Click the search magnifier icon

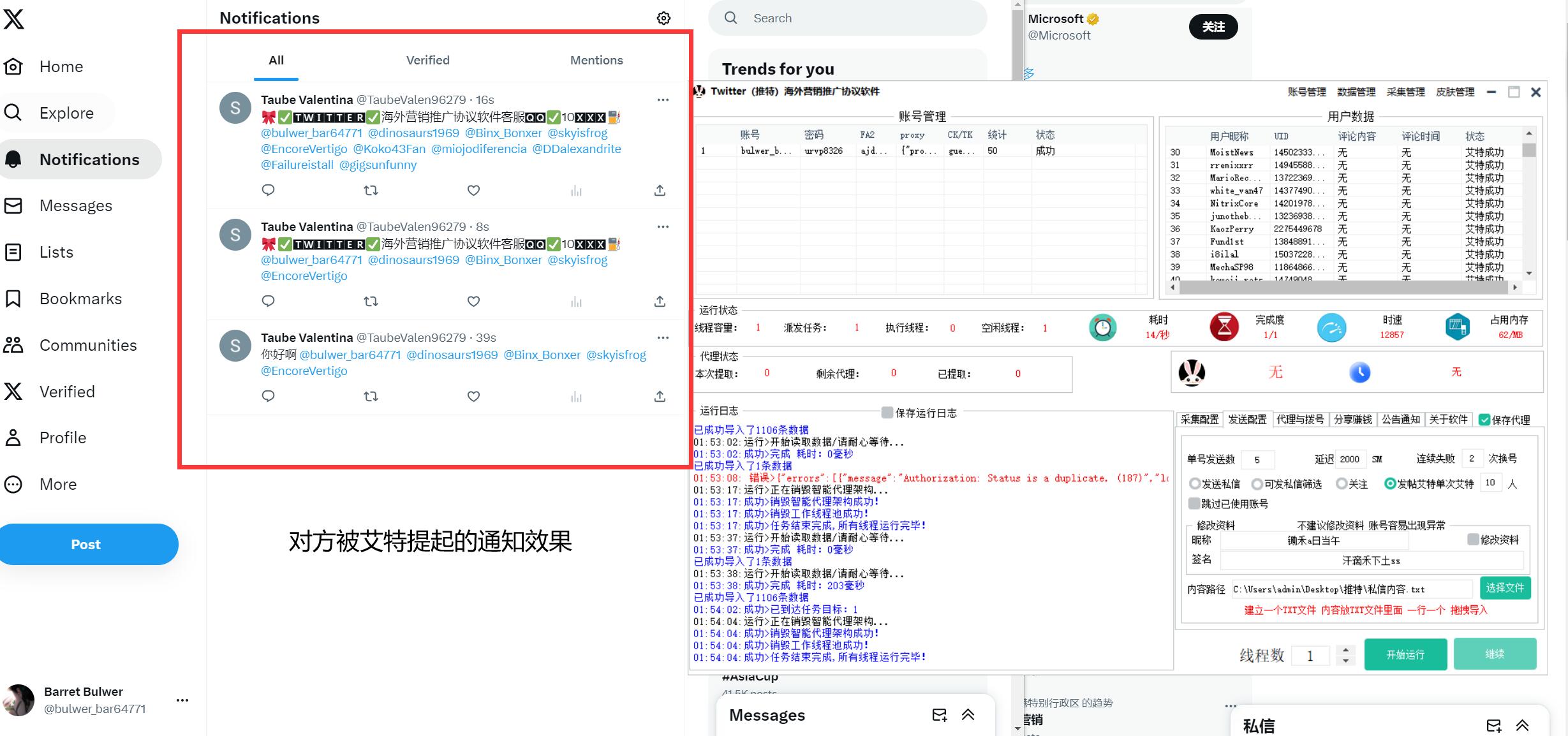[731, 18]
